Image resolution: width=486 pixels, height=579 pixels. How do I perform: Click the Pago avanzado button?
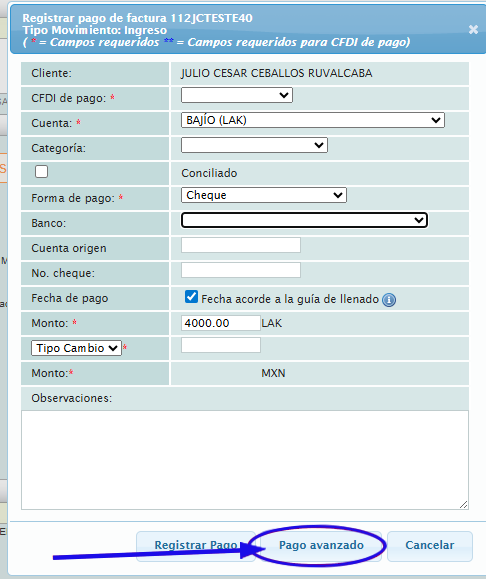[321, 545]
